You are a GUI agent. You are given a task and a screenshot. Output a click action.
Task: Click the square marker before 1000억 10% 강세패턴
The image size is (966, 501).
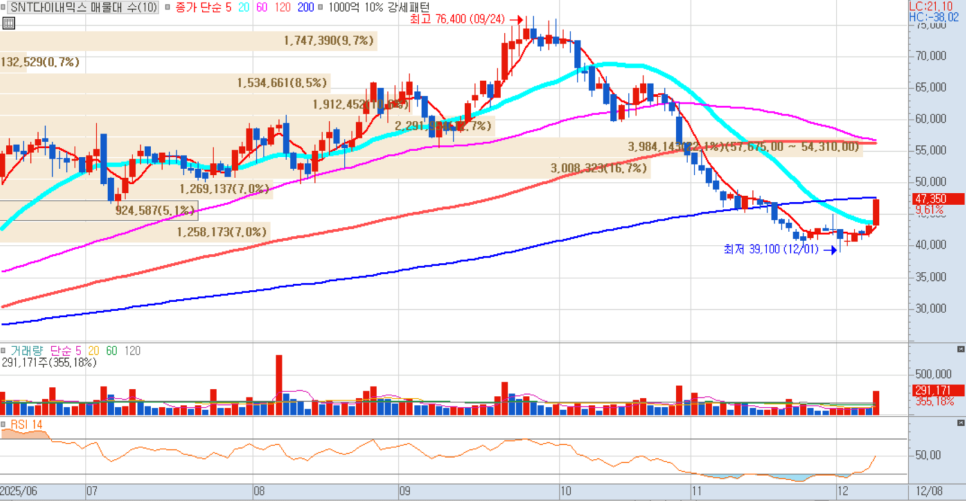coord(320,7)
